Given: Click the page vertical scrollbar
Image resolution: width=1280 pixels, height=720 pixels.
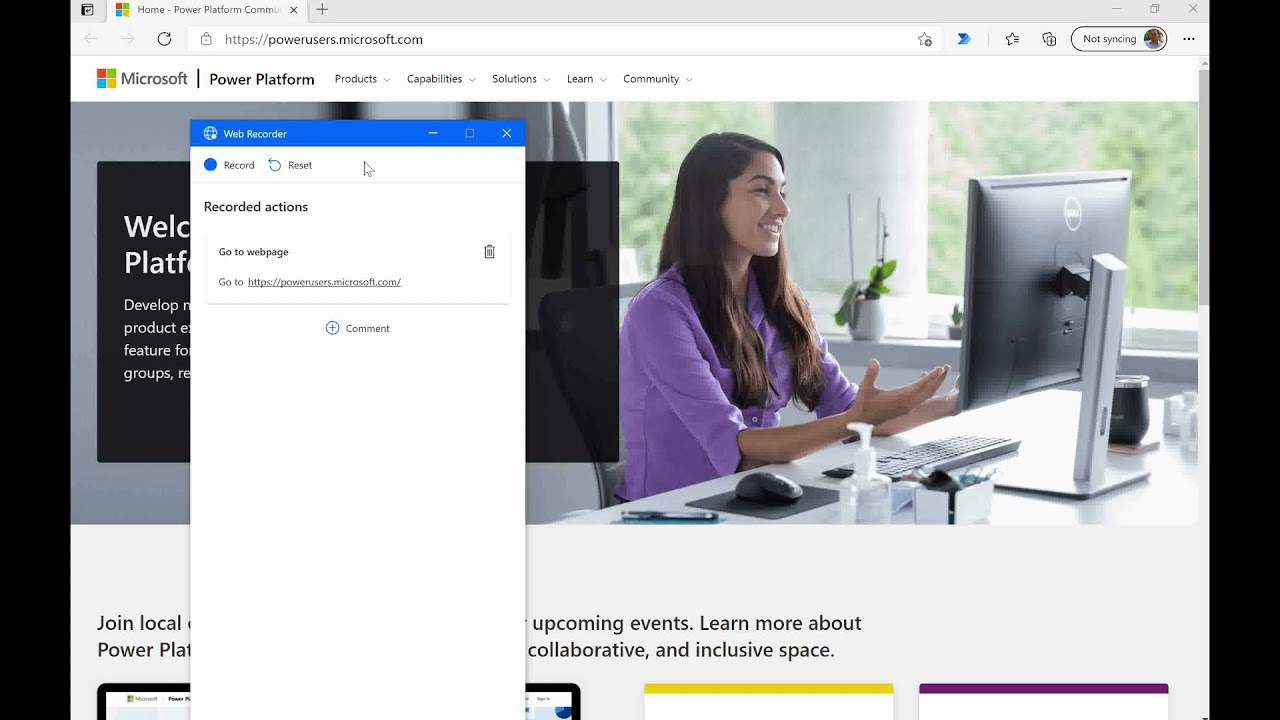Looking at the screenshot, I should (1204, 188).
